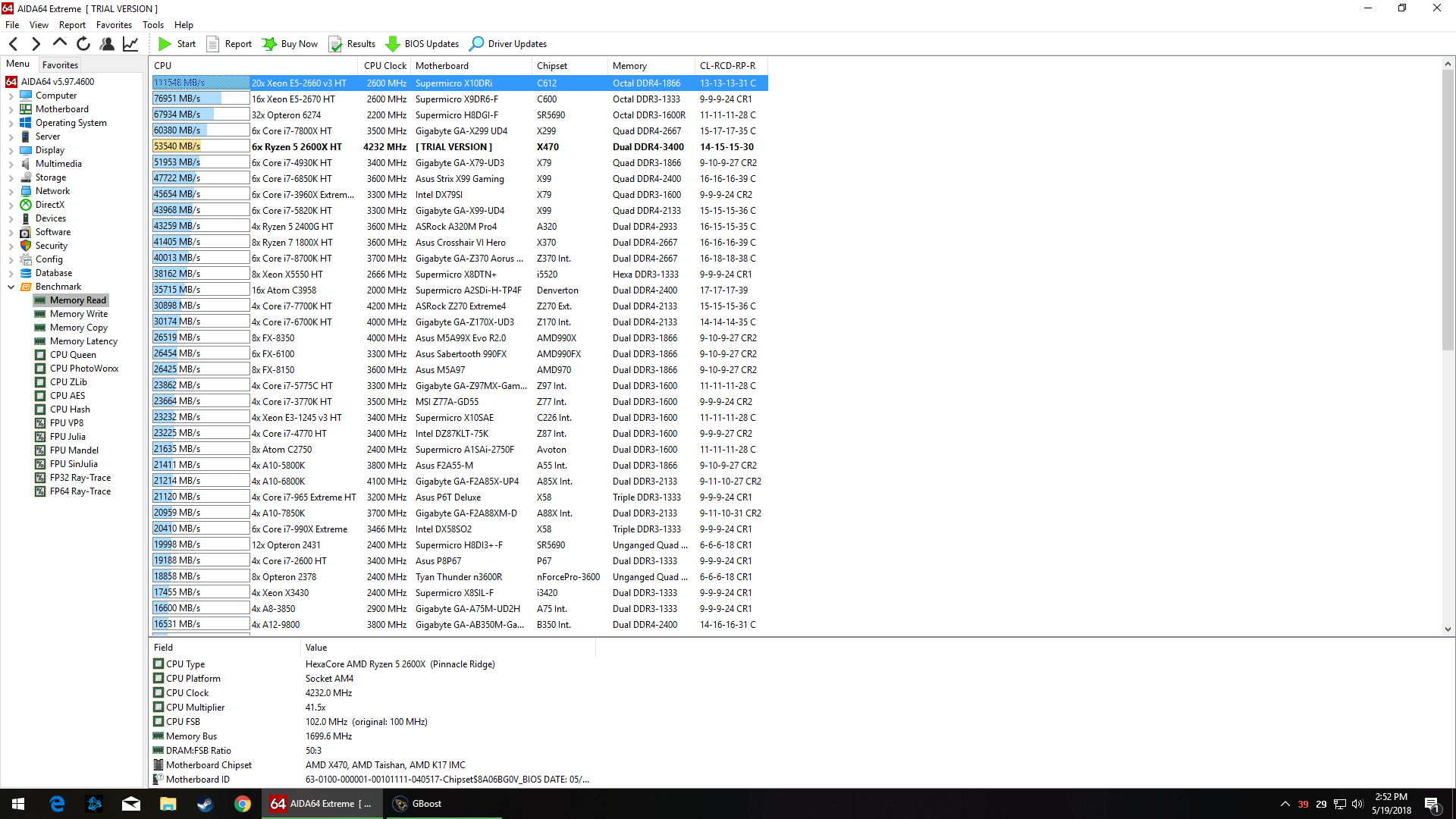Viewport: 1456px width, 819px height.
Task: Collapse the Benchmark tree node
Action: pyautogui.click(x=11, y=287)
